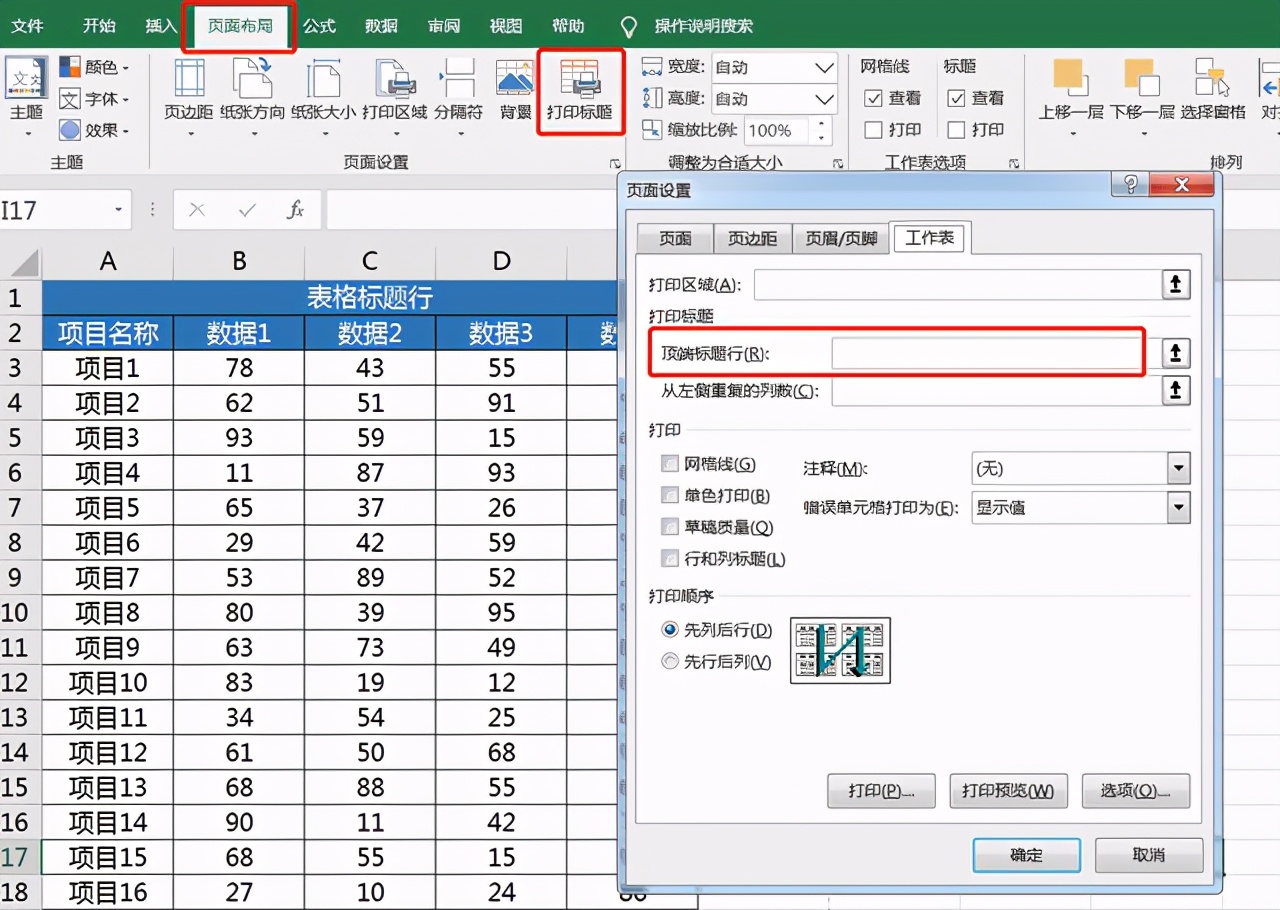Click the Background (背景) icon
The height and width of the screenshot is (910, 1280).
(x=516, y=78)
